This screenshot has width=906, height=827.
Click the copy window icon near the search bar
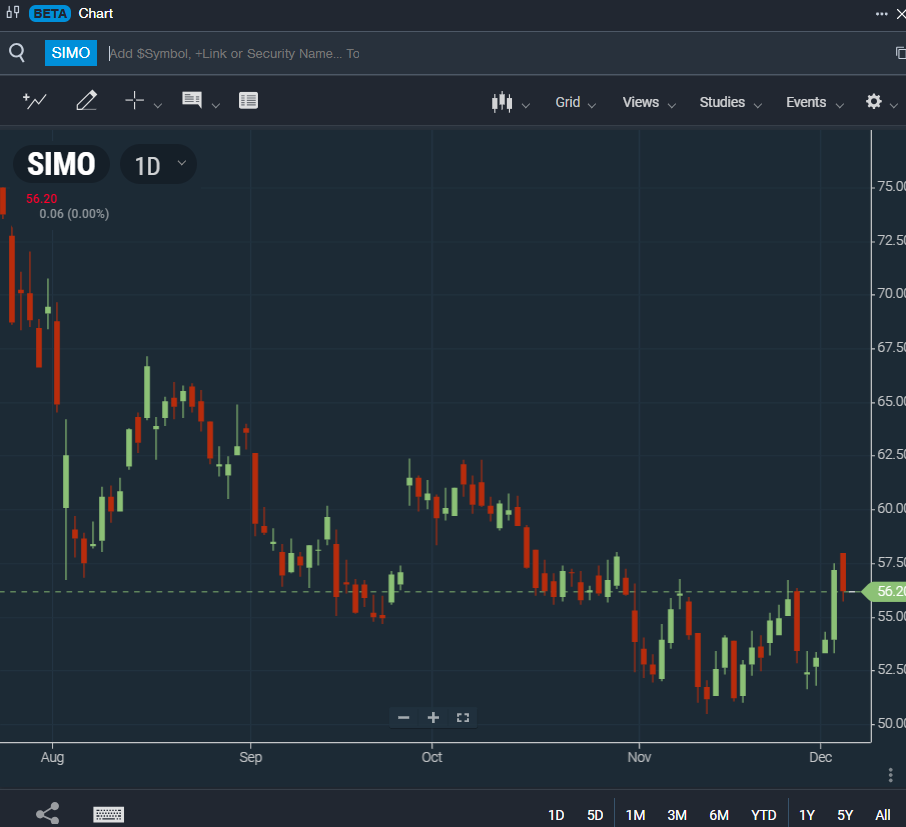click(900, 53)
